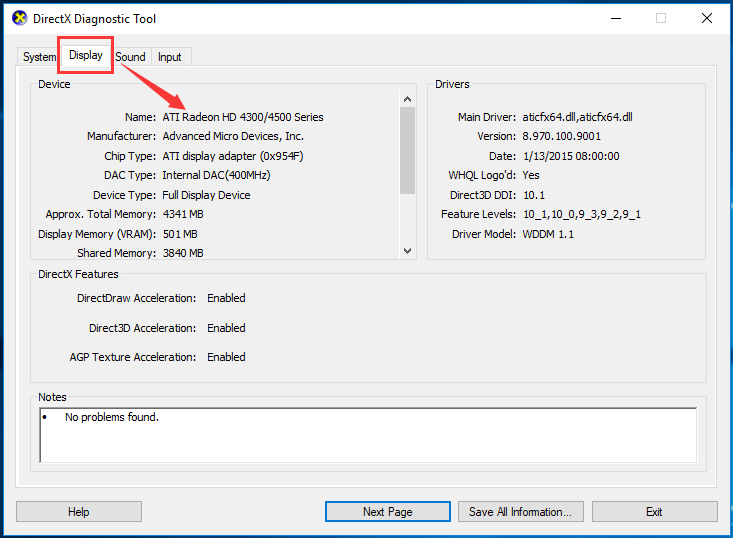Click the WHQL Logo'd Yes value
Screen dimensions: 733x538
click(x=531, y=175)
